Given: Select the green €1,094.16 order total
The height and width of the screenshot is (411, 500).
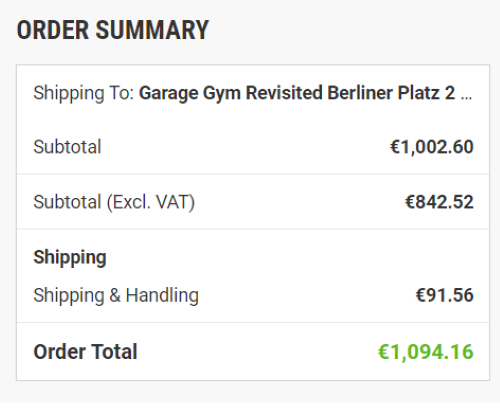Looking at the screenshot, I should pos(425,352).
